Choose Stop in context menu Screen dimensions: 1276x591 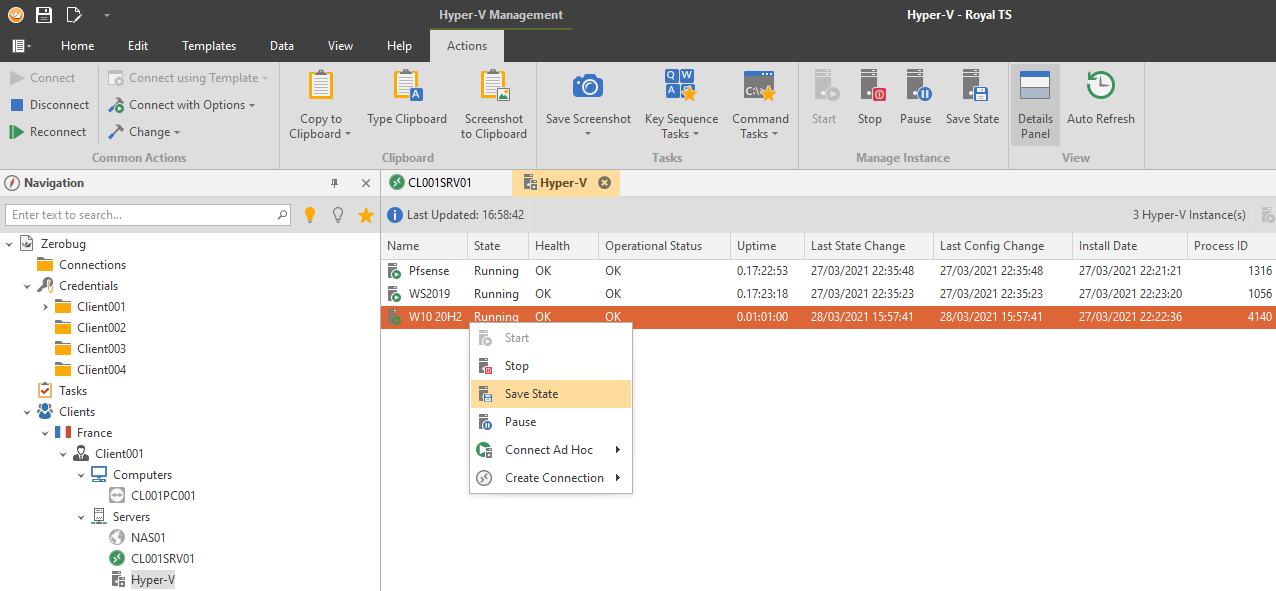point(551,366)
